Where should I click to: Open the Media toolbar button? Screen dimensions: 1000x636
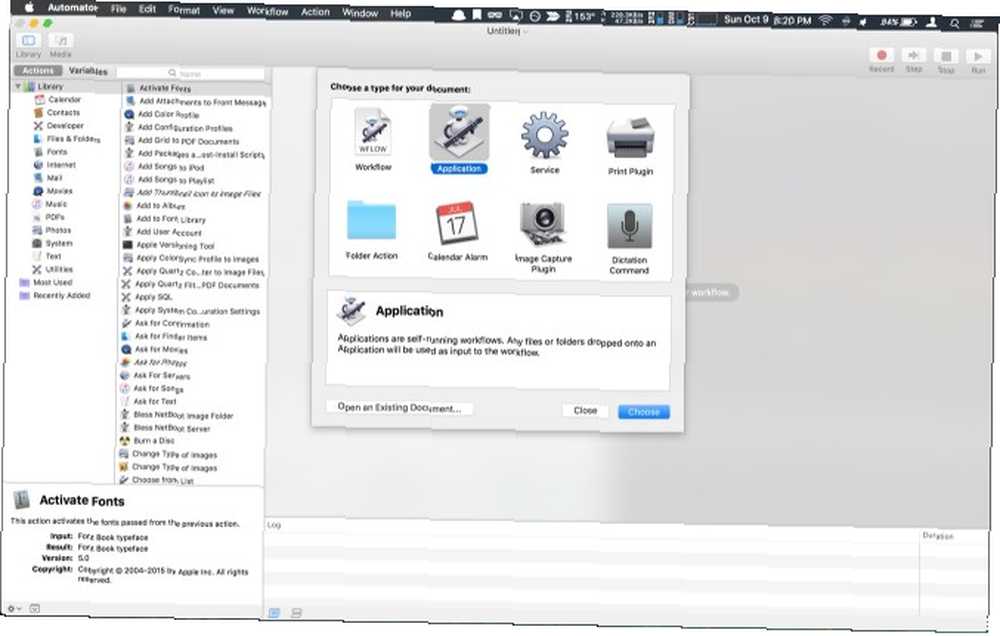point(61,47)
